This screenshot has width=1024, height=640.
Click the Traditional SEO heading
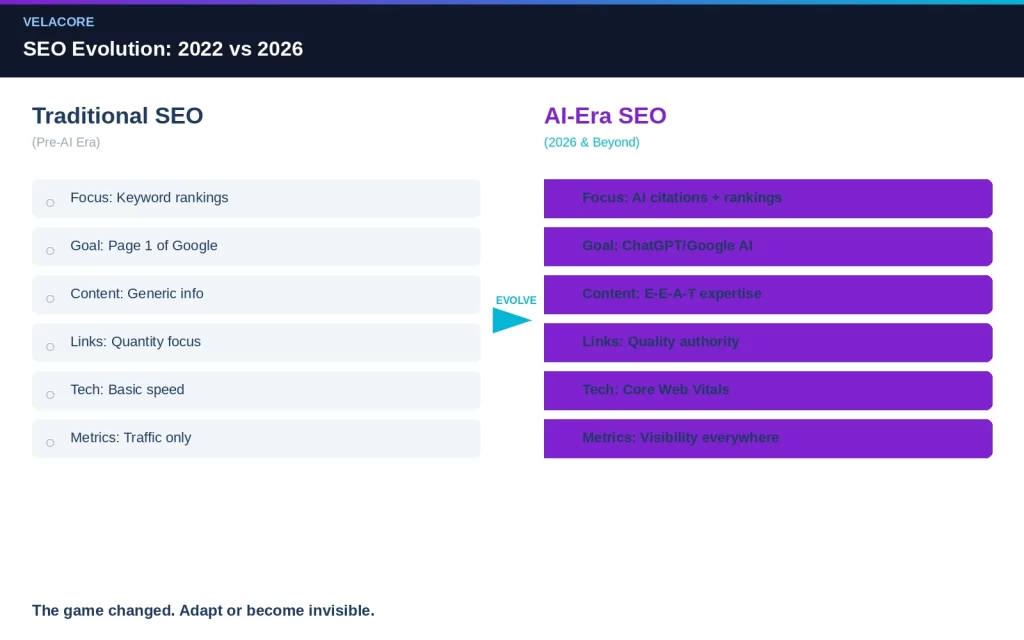click(x=118, y=116)
